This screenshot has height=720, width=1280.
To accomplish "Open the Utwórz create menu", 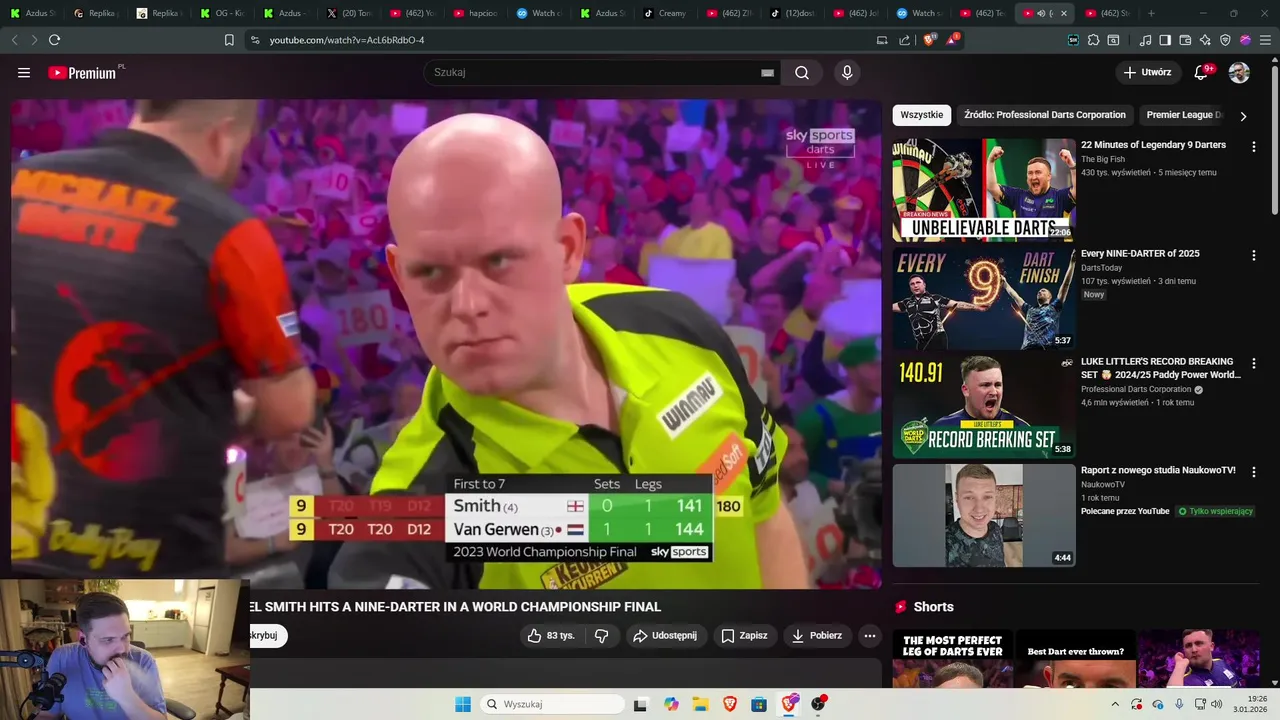I will tap(1147, 73).
